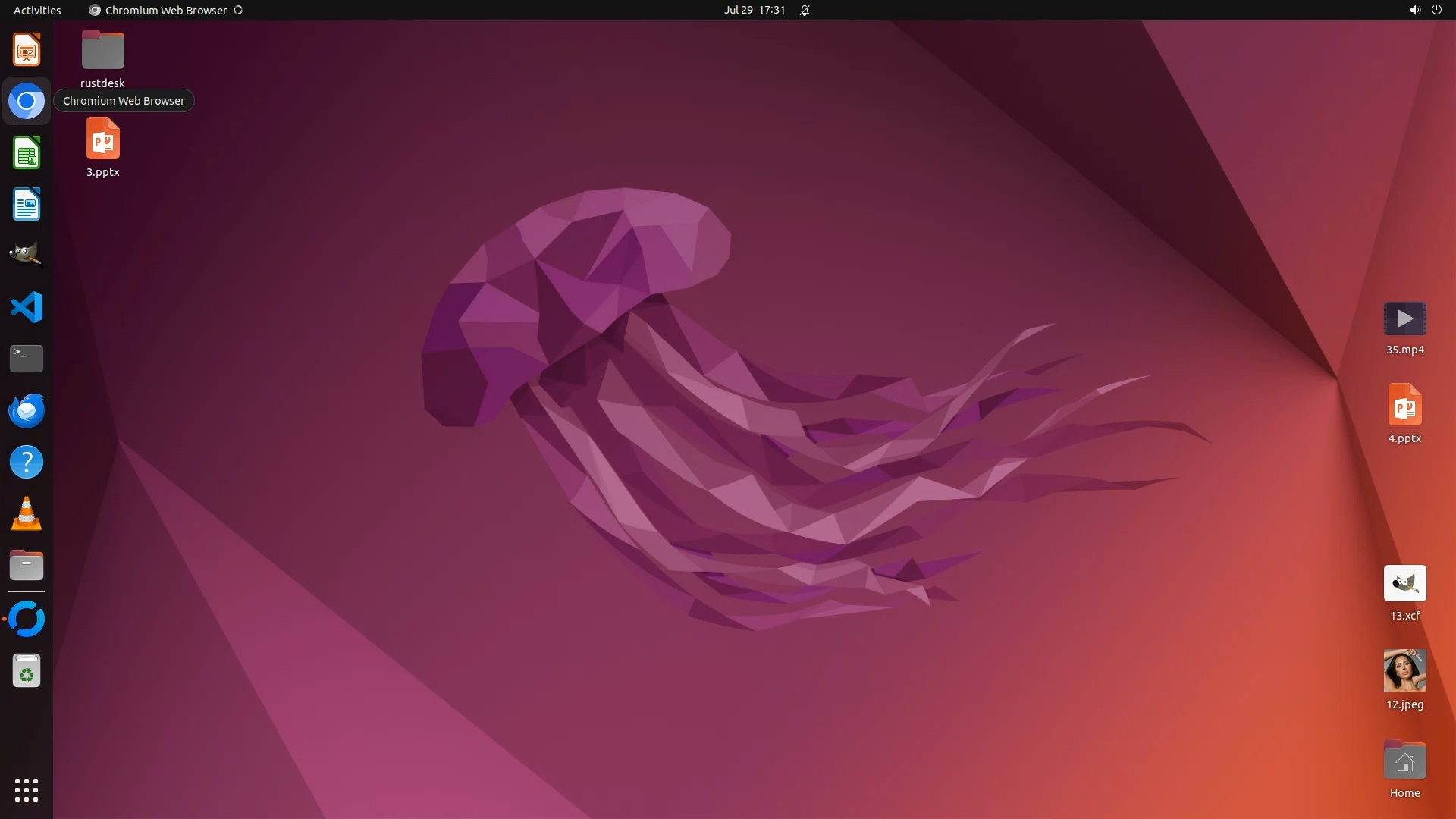Click the volume speaker indicator

pyautogui.click(x=1414, y=10)
